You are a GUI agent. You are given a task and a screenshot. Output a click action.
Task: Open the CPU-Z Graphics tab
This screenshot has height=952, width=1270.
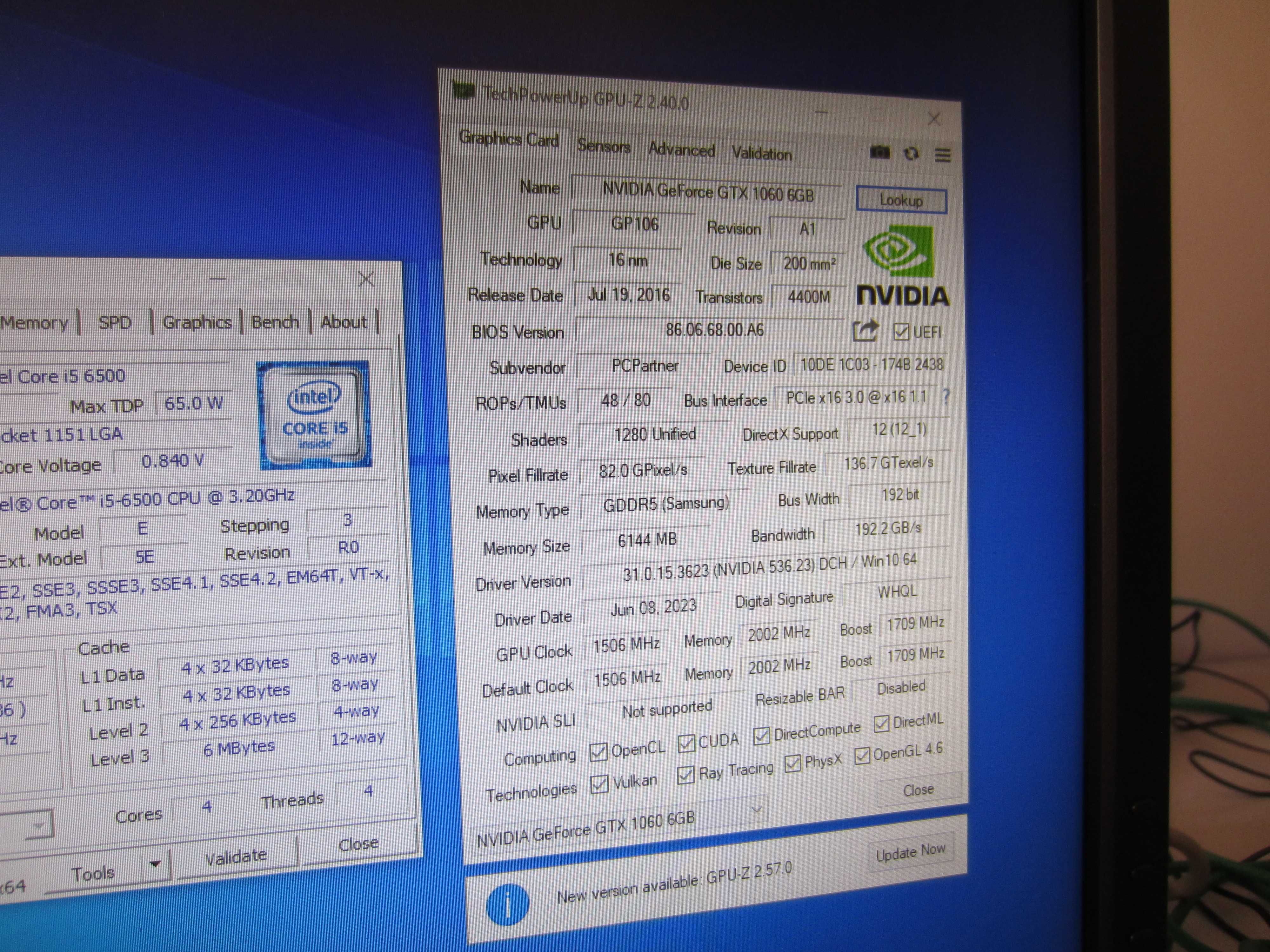[197, 322]
